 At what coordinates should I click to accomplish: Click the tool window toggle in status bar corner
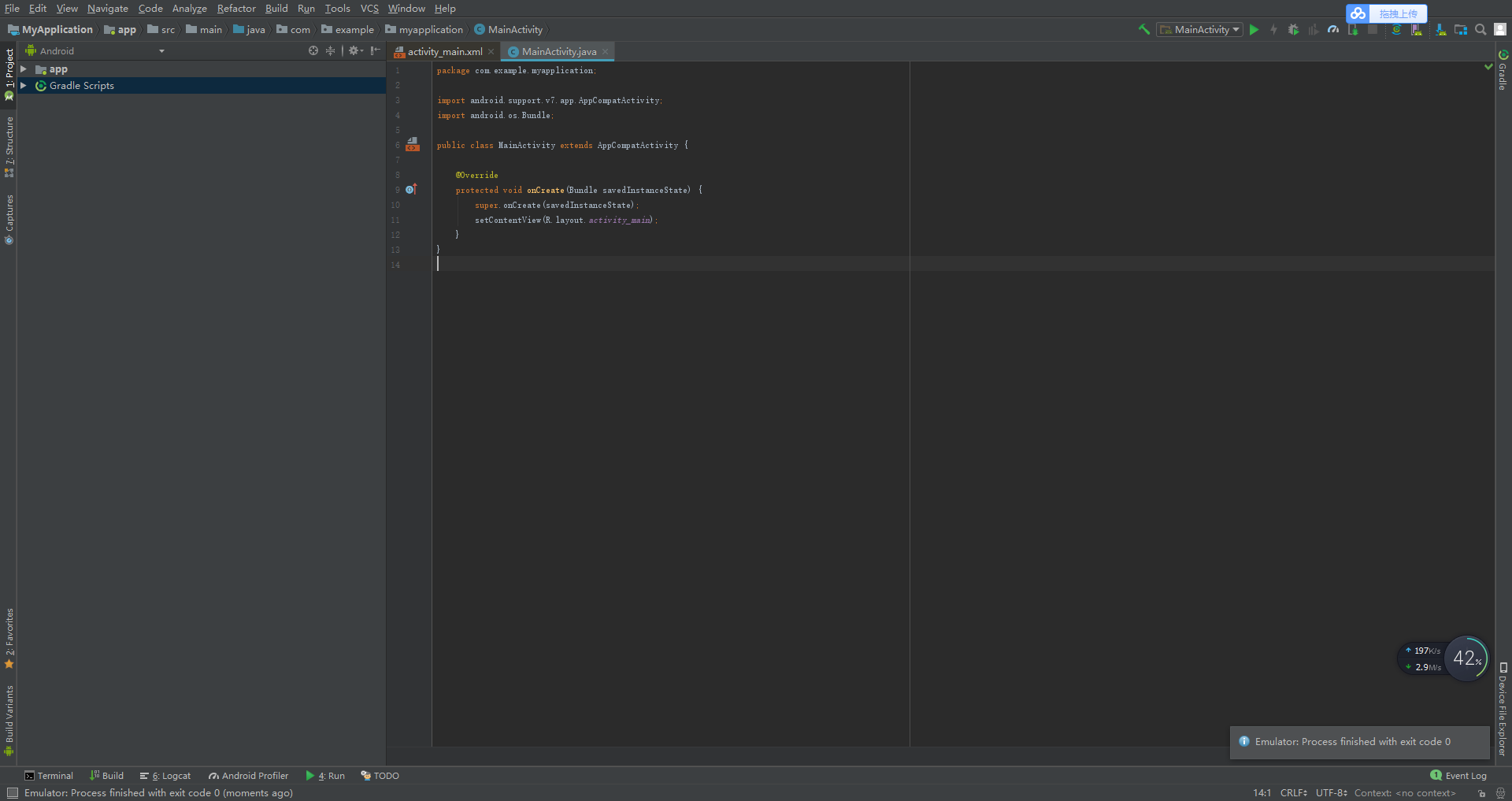(12, 793)
